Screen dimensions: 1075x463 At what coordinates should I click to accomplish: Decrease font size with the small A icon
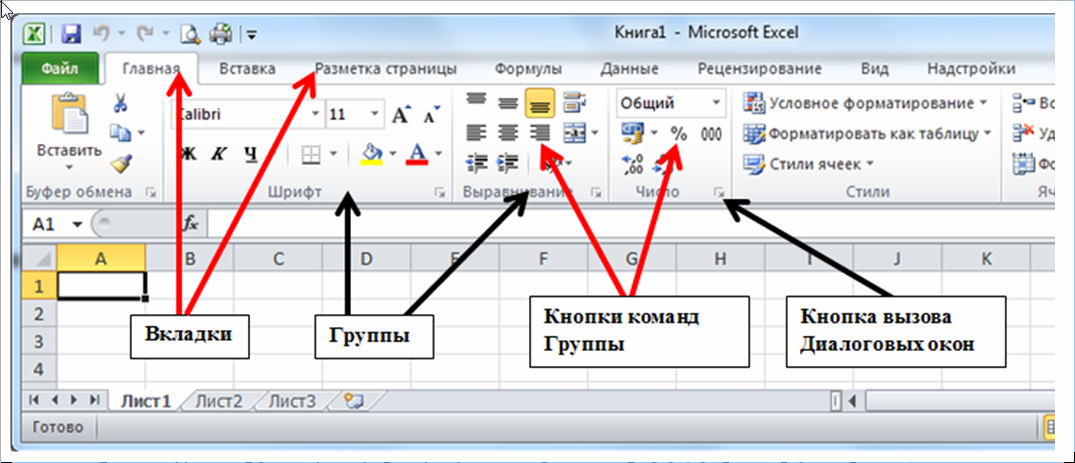click(x=431, y=115)
